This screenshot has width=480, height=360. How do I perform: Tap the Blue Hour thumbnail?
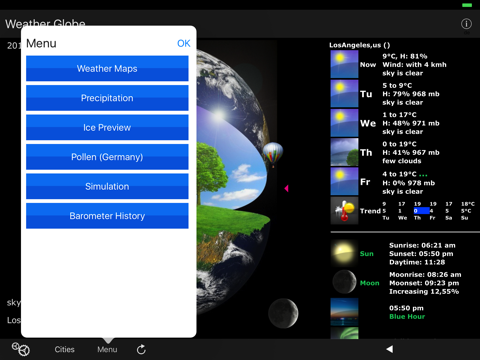coord(344,312)
